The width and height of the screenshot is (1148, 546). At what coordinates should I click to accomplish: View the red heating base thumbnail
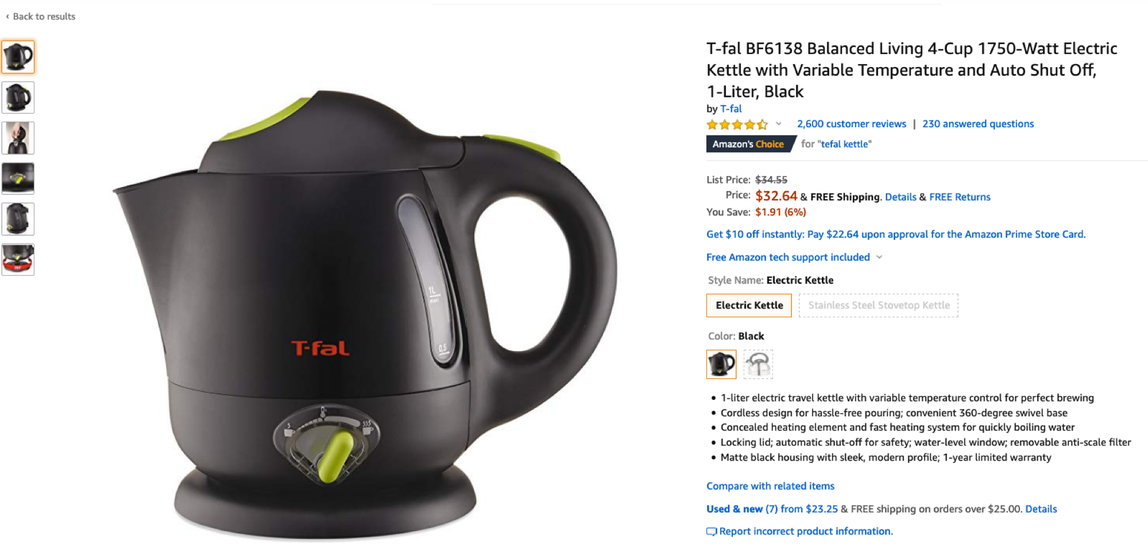(x=18, y=259)
